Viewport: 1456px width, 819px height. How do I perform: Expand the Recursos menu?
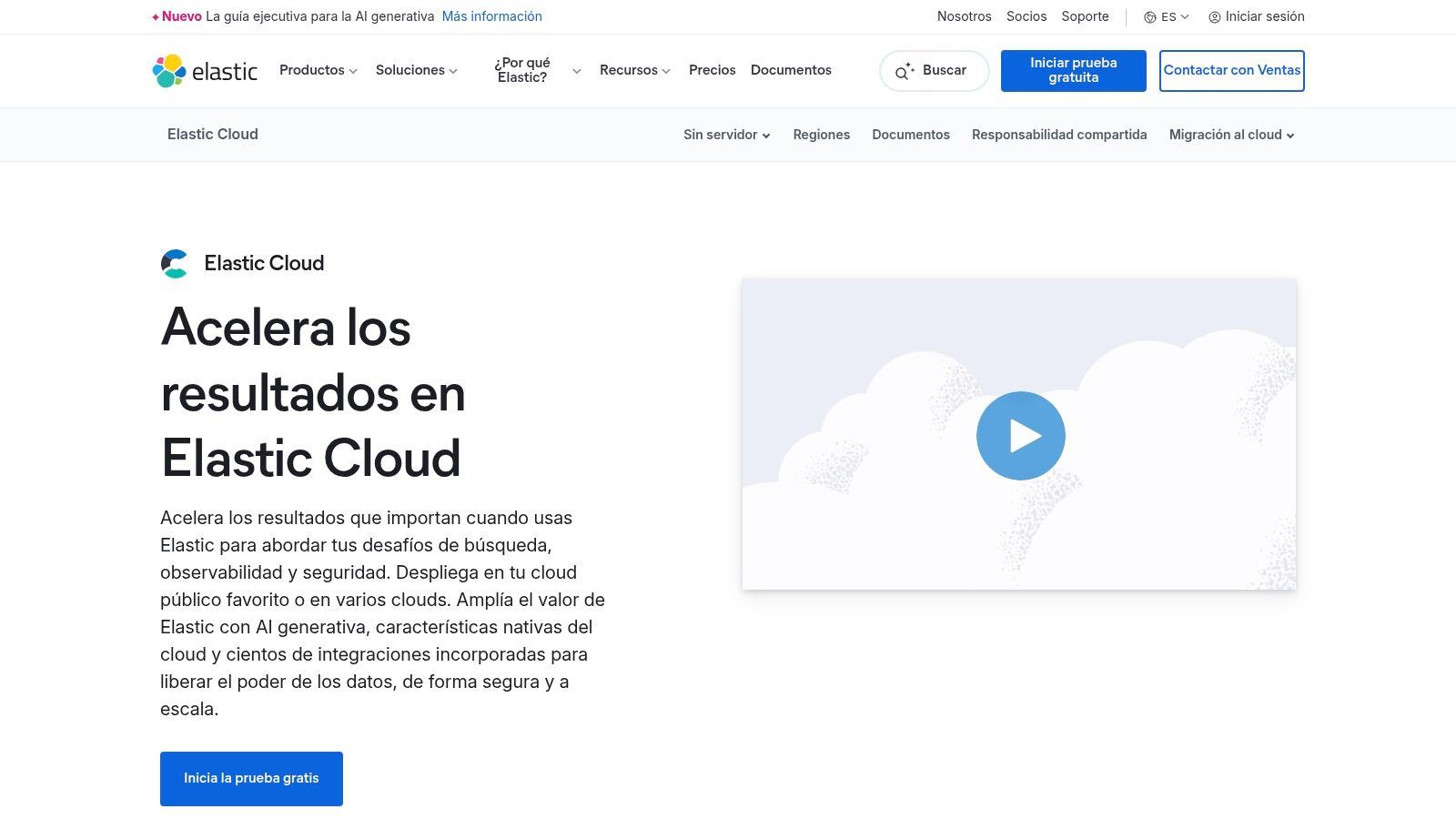click(634, 70)
